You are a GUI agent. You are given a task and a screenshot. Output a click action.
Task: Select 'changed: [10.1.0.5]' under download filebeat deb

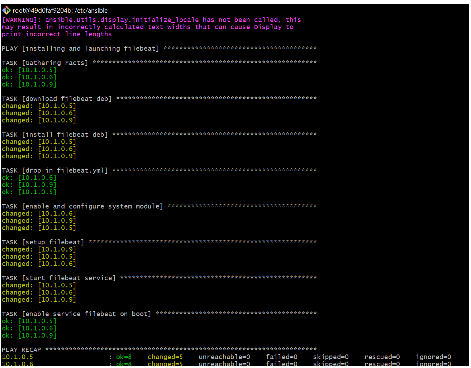pos(39,106)
